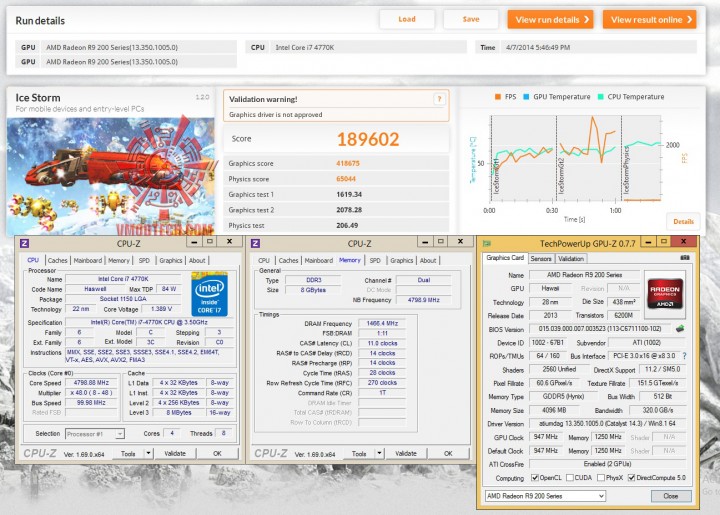Viewport: 720px width, 515px height.
Task: Click the CAS# Latency value 11.0 clocks
Action: 382,343
